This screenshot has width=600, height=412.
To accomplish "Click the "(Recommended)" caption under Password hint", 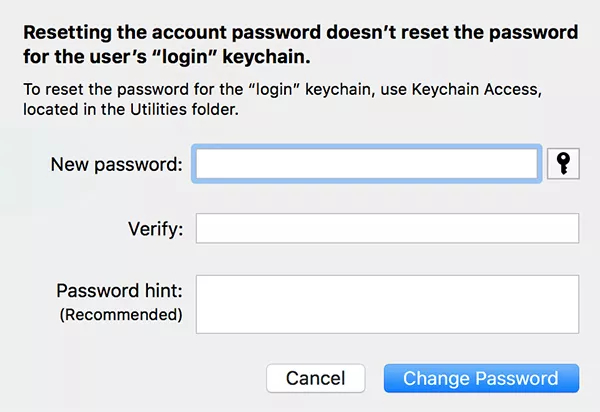I will [x=121, y=315].
